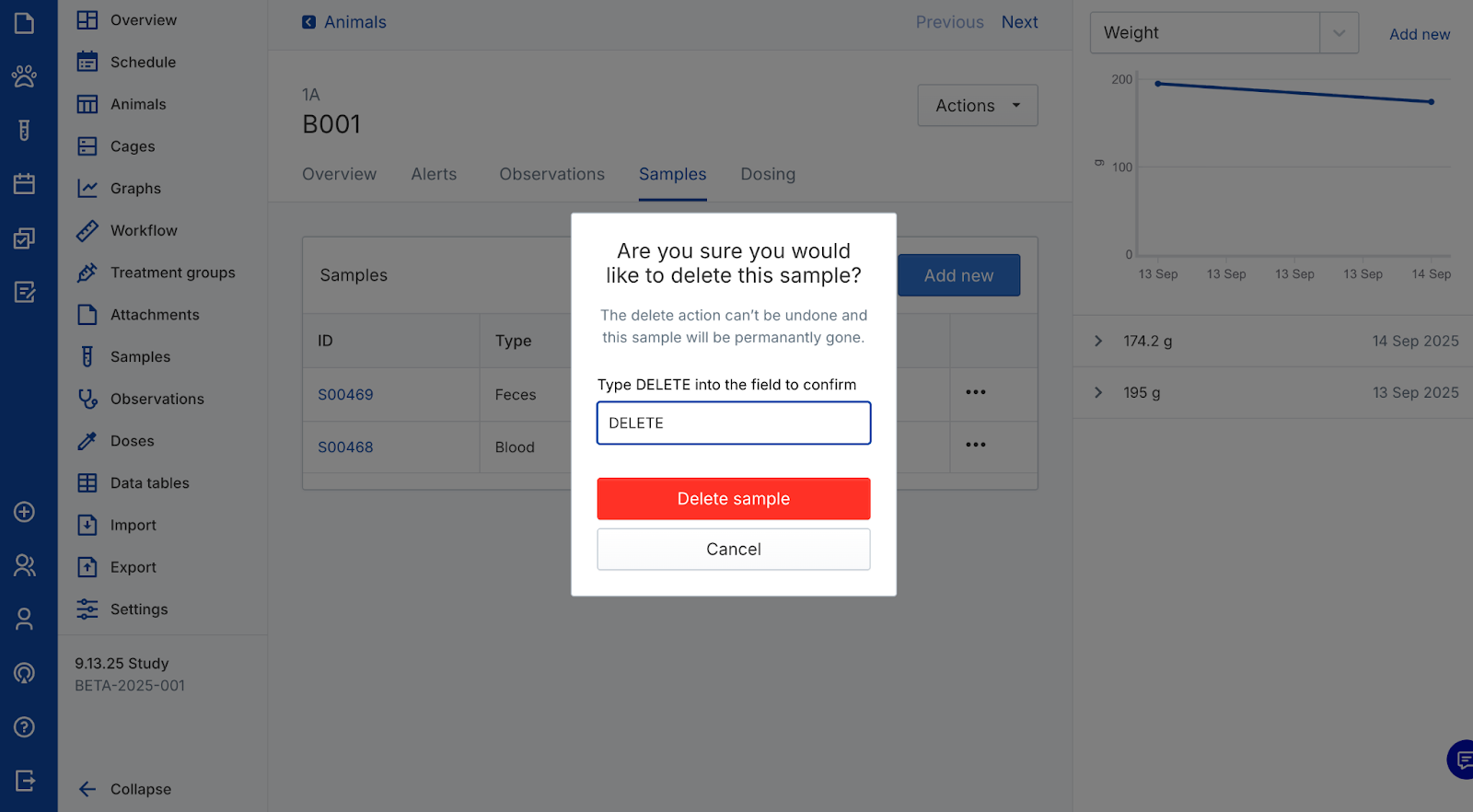Open options menu for sample S00469
The height and width of the screenshot is (812, 1473).
click(x=976, y=392)
